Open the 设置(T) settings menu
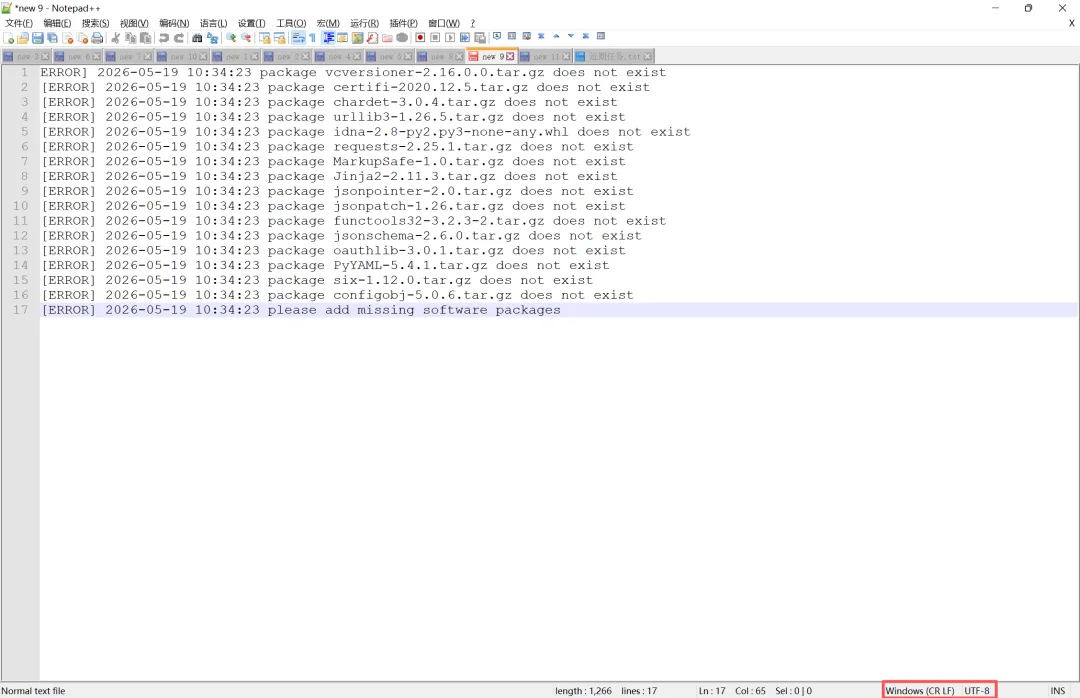The width and height of the screenshot is (1080, 698). coord(251,23)
